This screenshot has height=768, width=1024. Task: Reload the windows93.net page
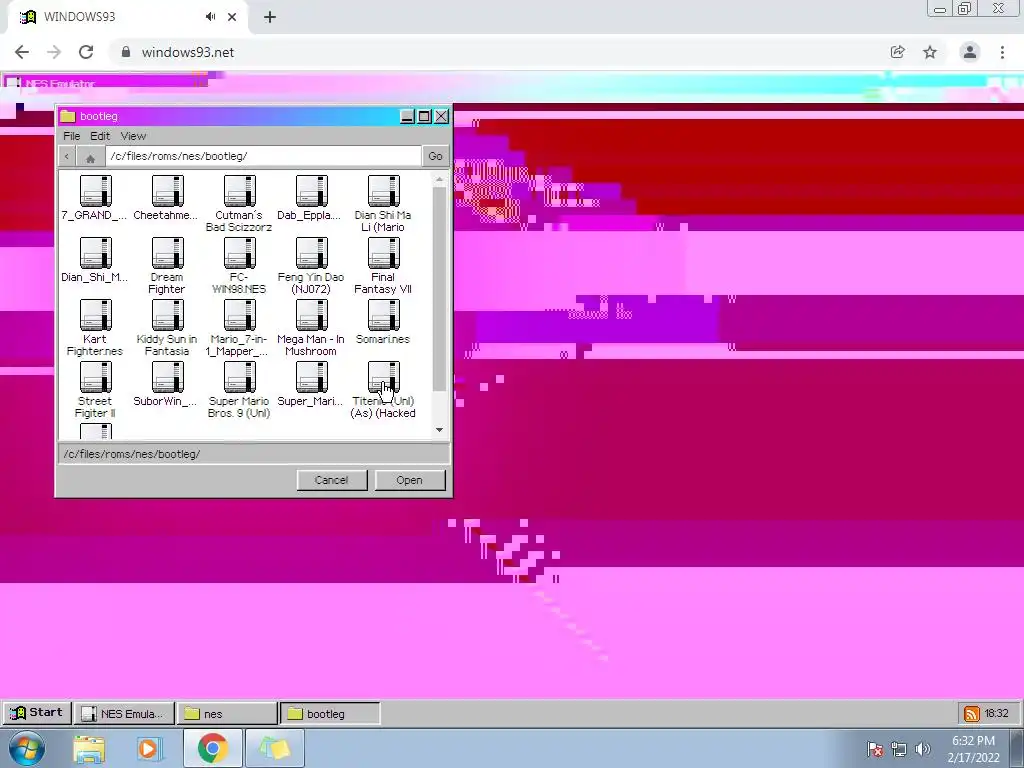(86, 52)
